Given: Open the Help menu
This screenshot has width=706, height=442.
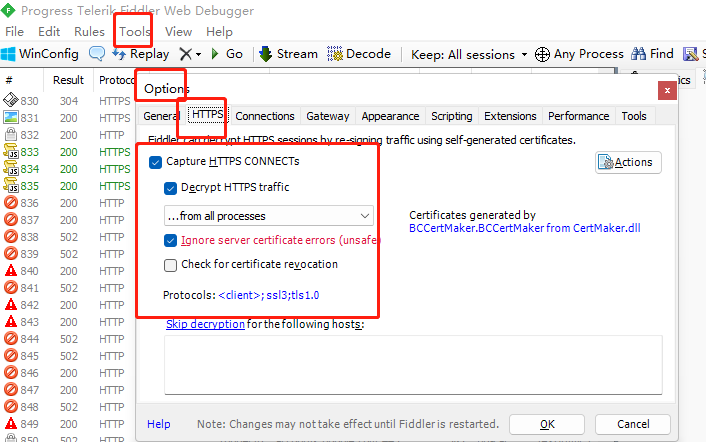Looking at the screenshot, I should pos(219,32).
